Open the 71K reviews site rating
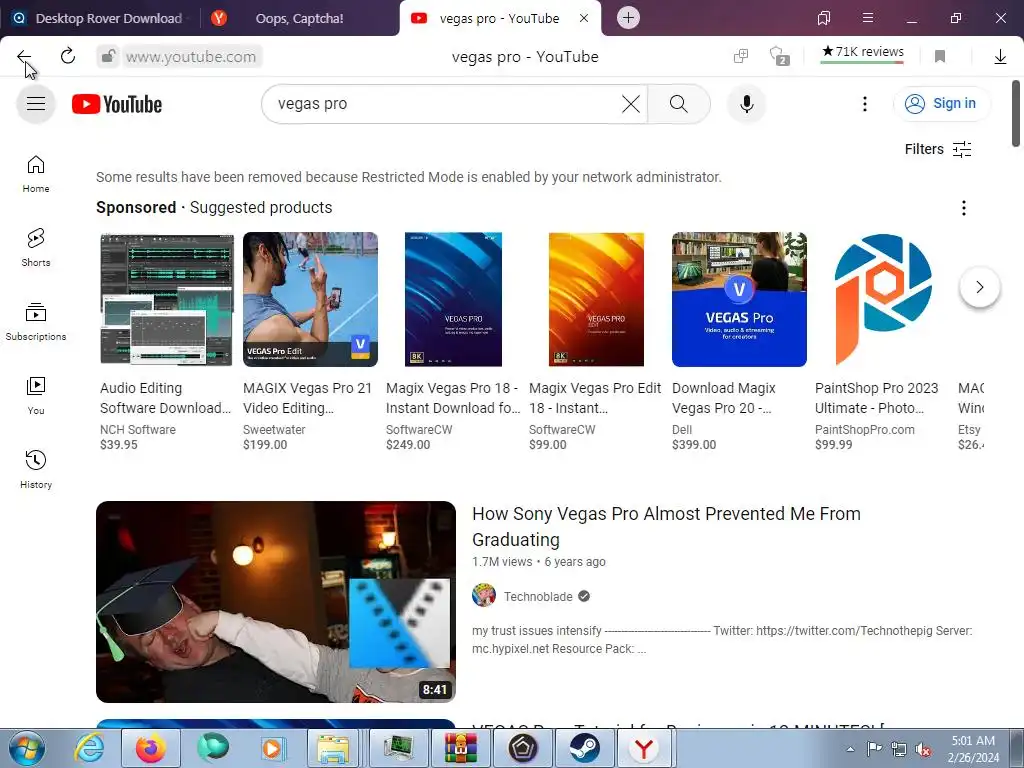The image size is (1024, 768). pos(863,52)
